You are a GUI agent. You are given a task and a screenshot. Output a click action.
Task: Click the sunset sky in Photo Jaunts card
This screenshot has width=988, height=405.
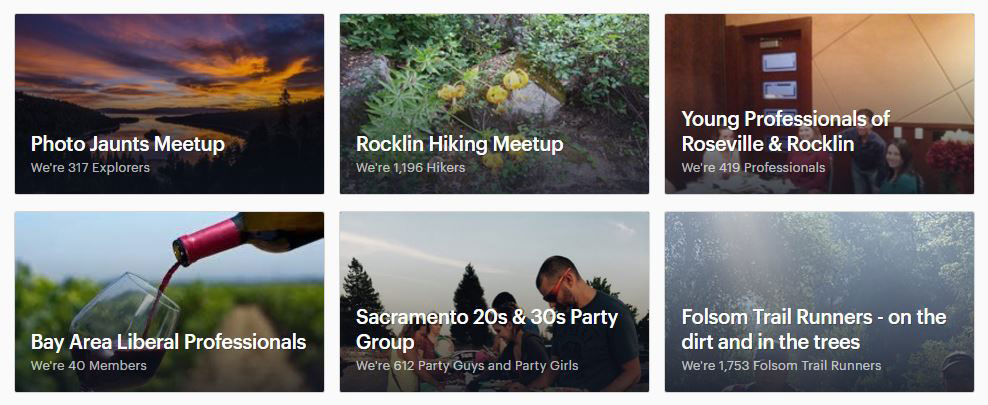[x=170, y=50]
